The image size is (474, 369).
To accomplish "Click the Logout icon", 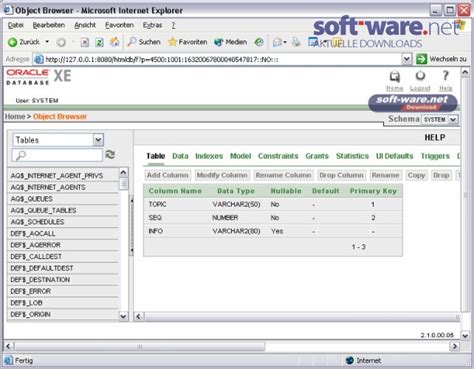I will pyautogui.click(x=420, y=76).
